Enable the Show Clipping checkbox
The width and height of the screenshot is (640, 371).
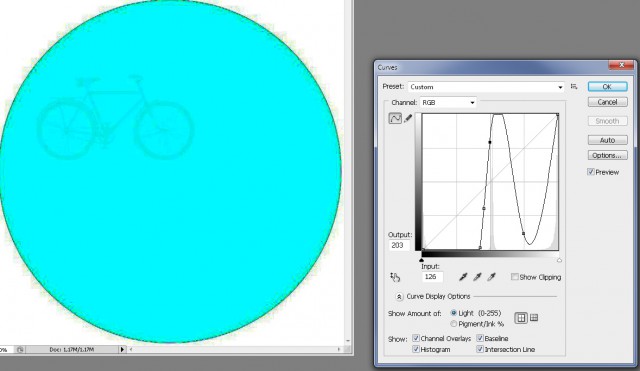pyautogui.click(x=515, y=277)
